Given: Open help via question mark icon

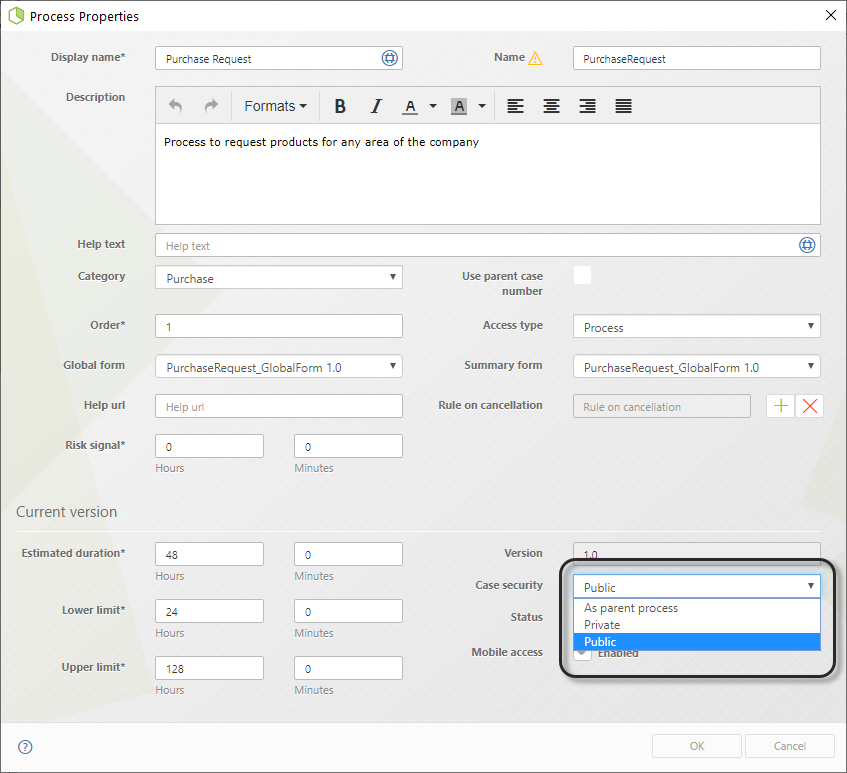Looking at the screenshot, I should (25, 747).
